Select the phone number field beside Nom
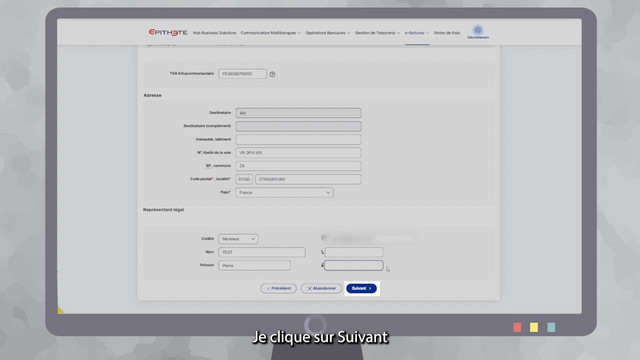Image resolution: width=640 pixels, height=360 pixels. (354, 252)
